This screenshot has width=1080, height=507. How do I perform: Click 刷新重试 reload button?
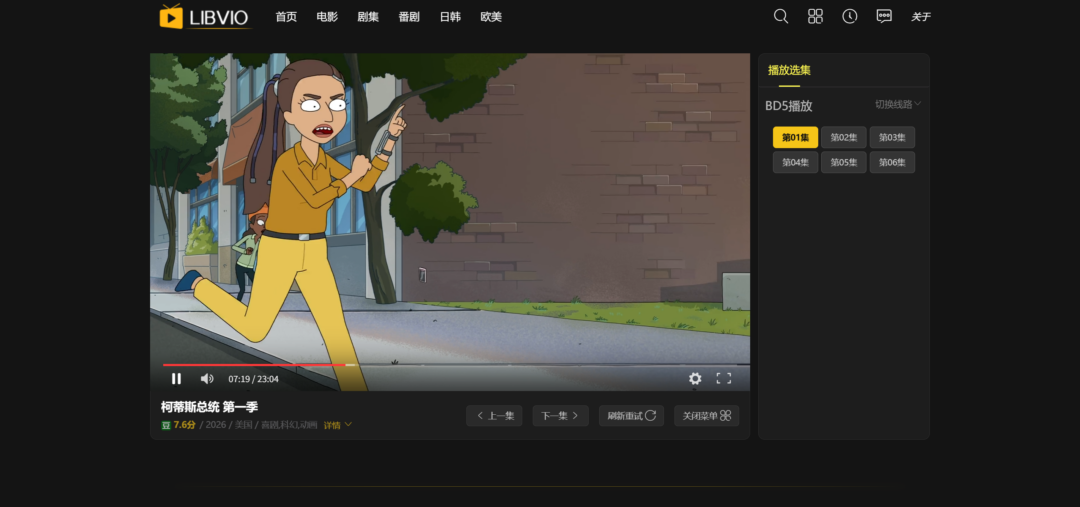tap(631, 416)
